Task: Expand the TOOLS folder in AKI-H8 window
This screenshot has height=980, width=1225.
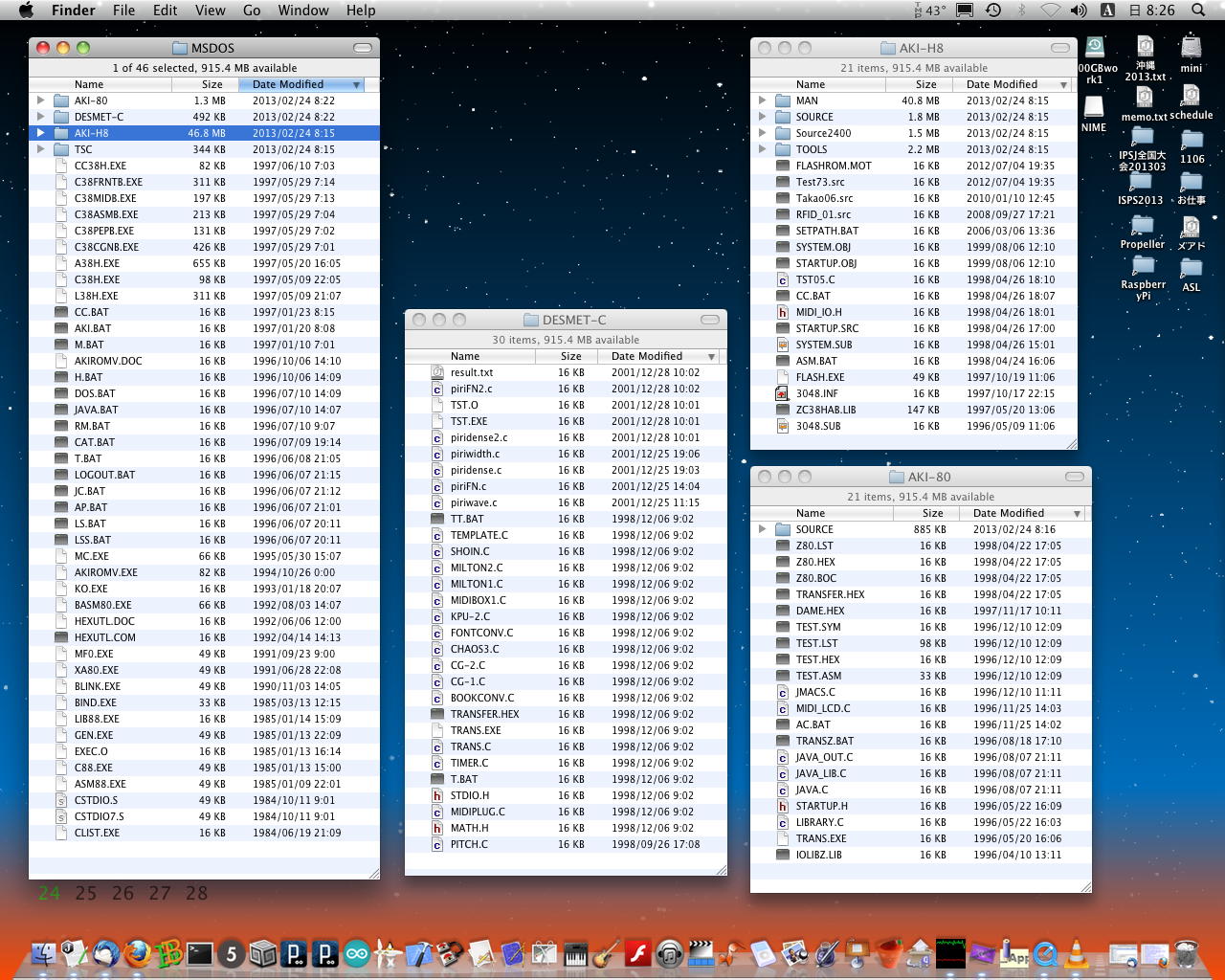Action: 762,149
